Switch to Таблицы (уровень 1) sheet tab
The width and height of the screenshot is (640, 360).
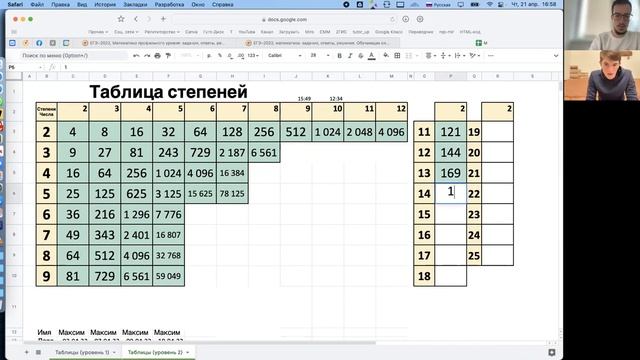click(x=82, y=352)
